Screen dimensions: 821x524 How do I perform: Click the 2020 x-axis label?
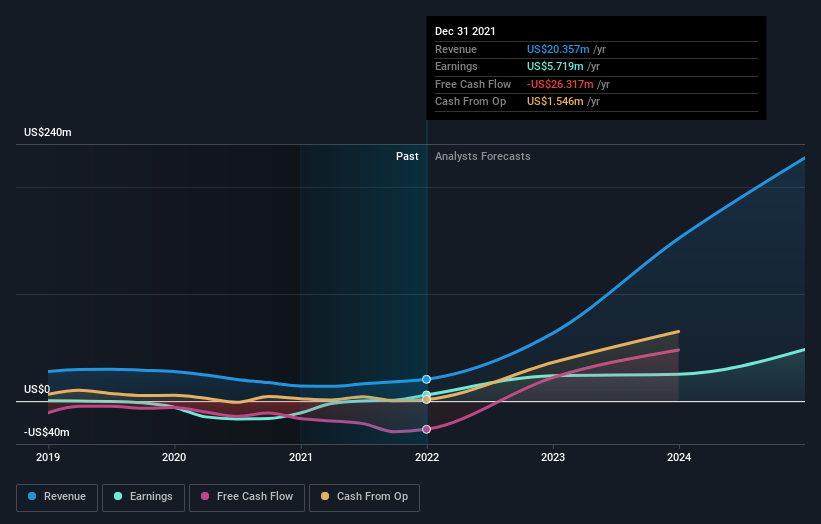[174, 458]
